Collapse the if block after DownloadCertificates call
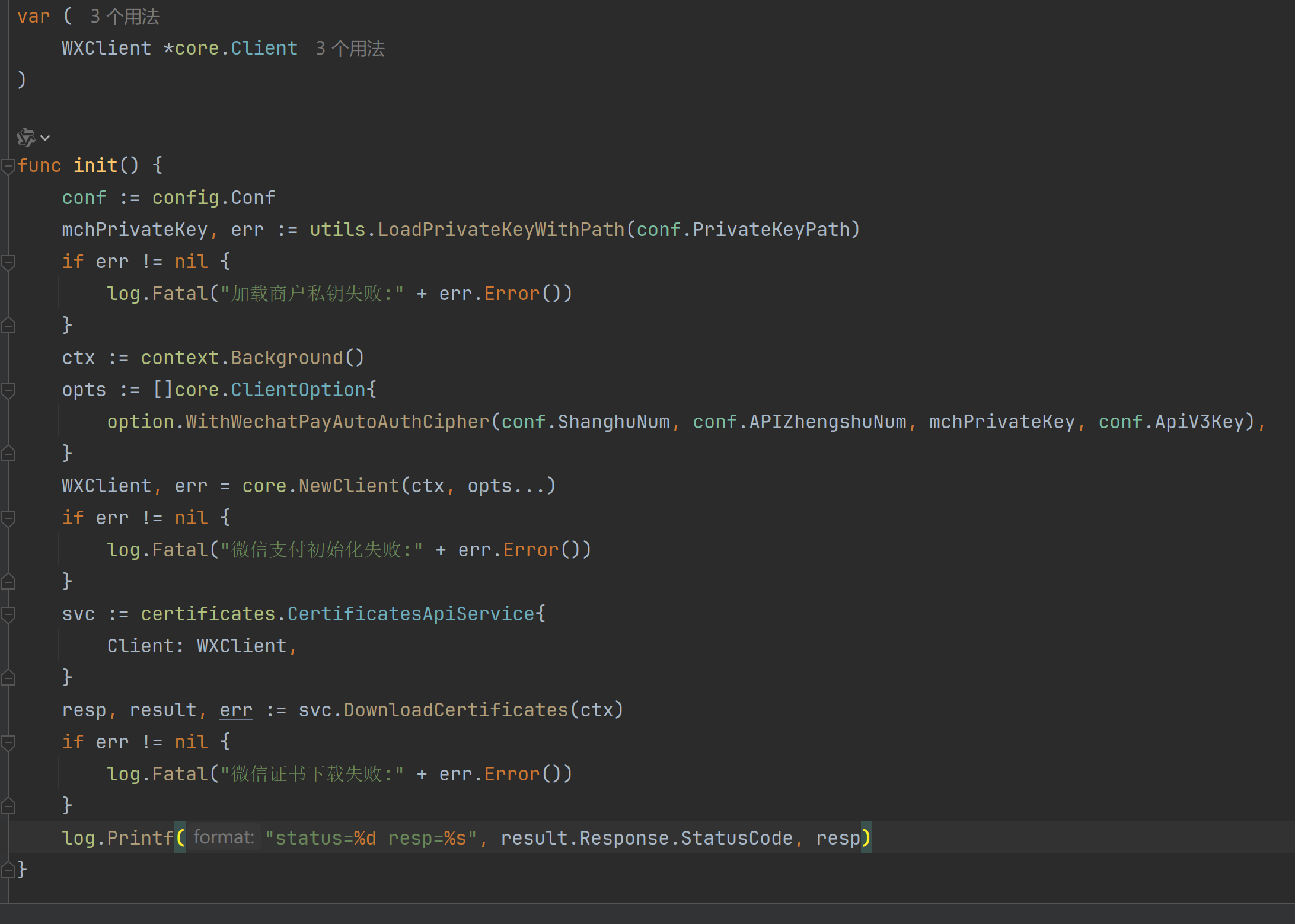1295x924 pixels. (x=8, y=743)
